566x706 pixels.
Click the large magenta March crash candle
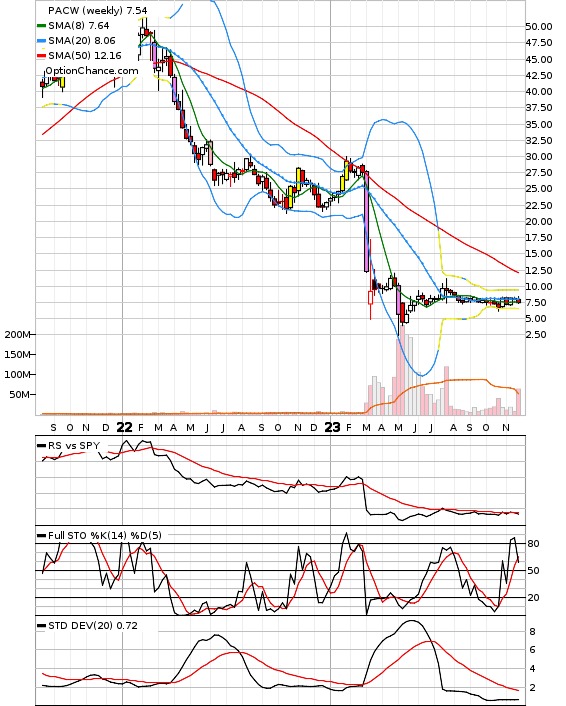click(367, 222)
